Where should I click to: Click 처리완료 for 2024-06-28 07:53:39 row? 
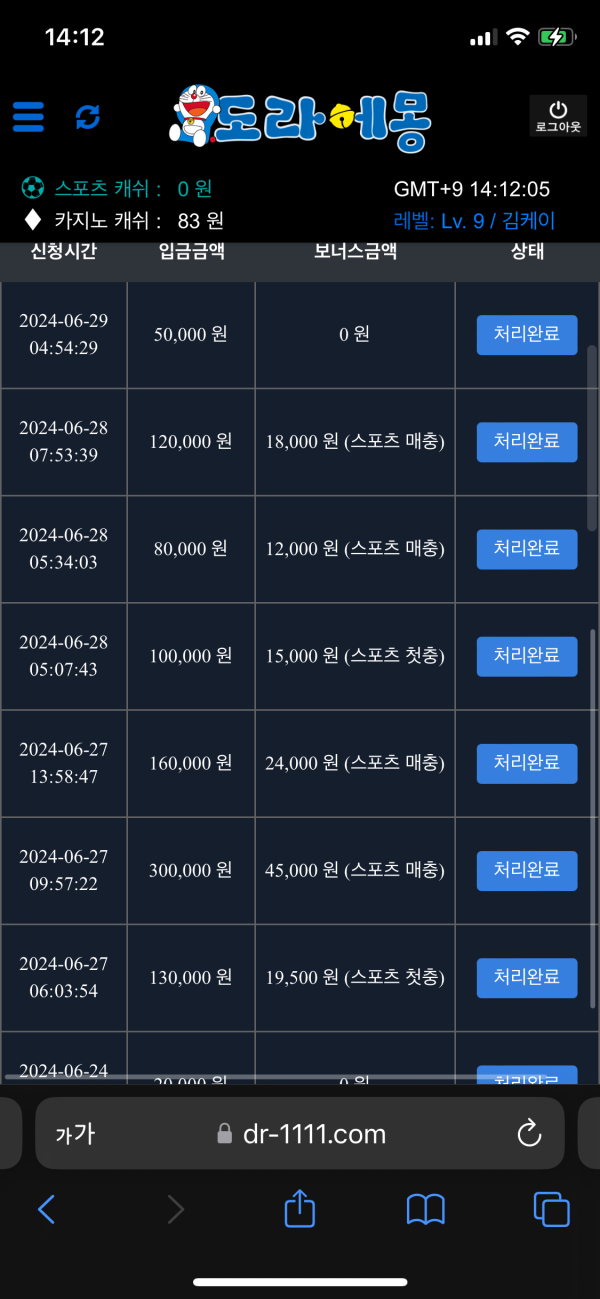pyautogui.click(x=527, y=442)
